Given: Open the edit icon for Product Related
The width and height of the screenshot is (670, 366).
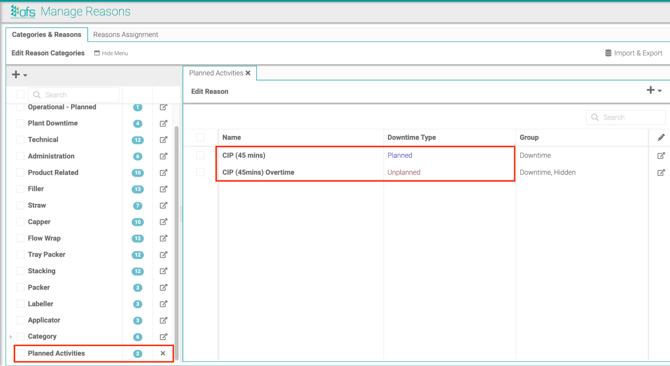Looking at the screenshot, I should pyautogui.click(x=163, y=173).
